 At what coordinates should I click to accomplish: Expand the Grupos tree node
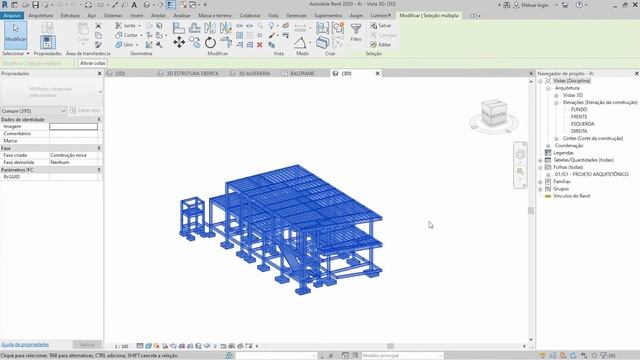540,189
